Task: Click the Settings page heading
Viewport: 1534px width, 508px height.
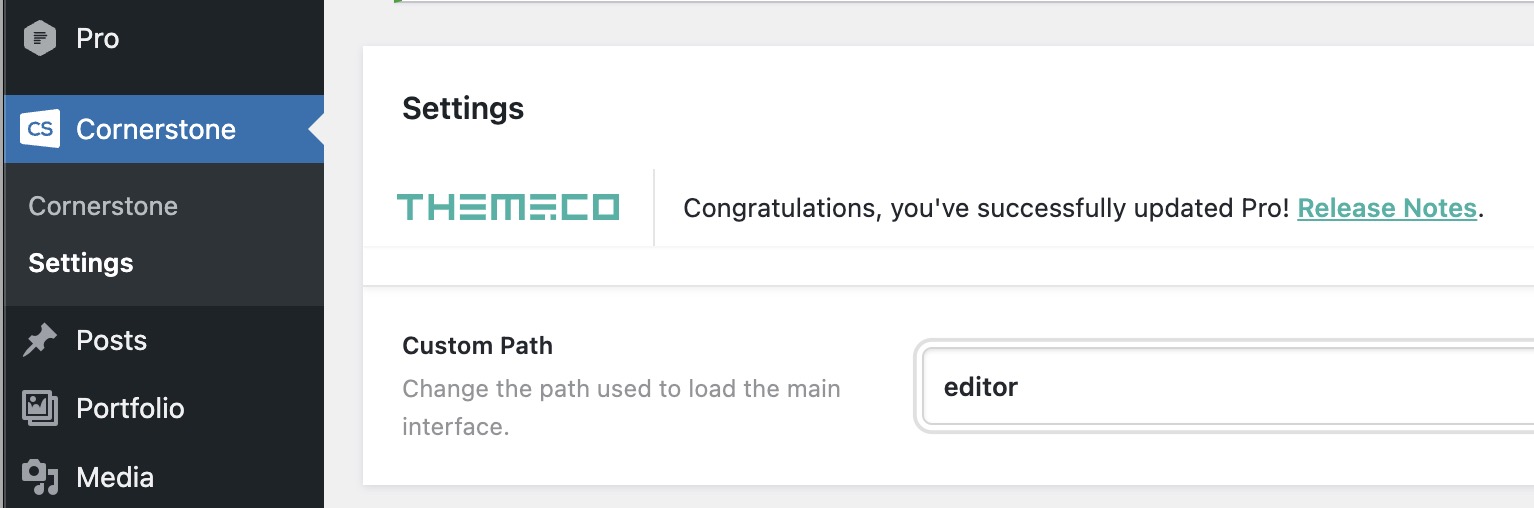Action: pyautogui.click(x=463, y=108)
